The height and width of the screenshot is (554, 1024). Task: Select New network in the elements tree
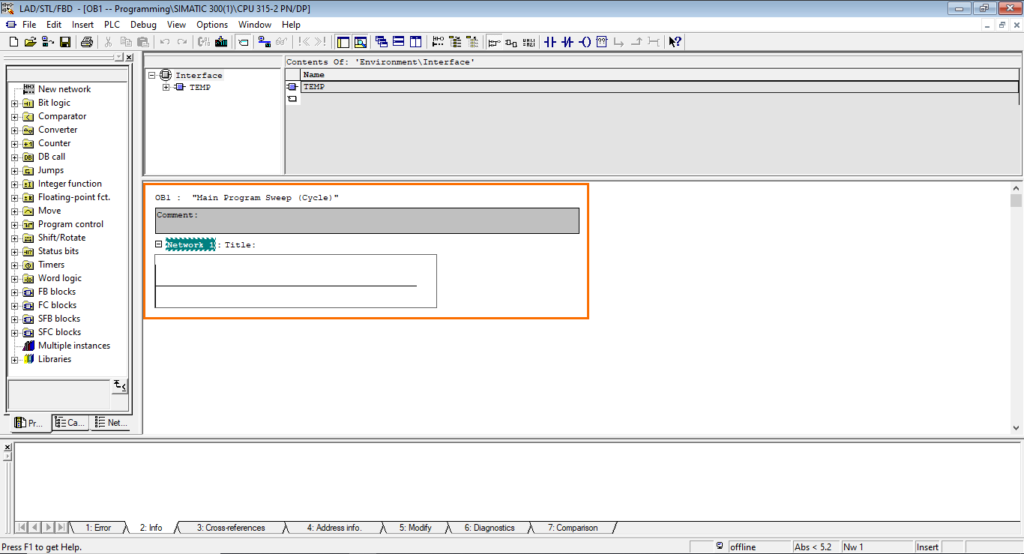coord(64,89)
